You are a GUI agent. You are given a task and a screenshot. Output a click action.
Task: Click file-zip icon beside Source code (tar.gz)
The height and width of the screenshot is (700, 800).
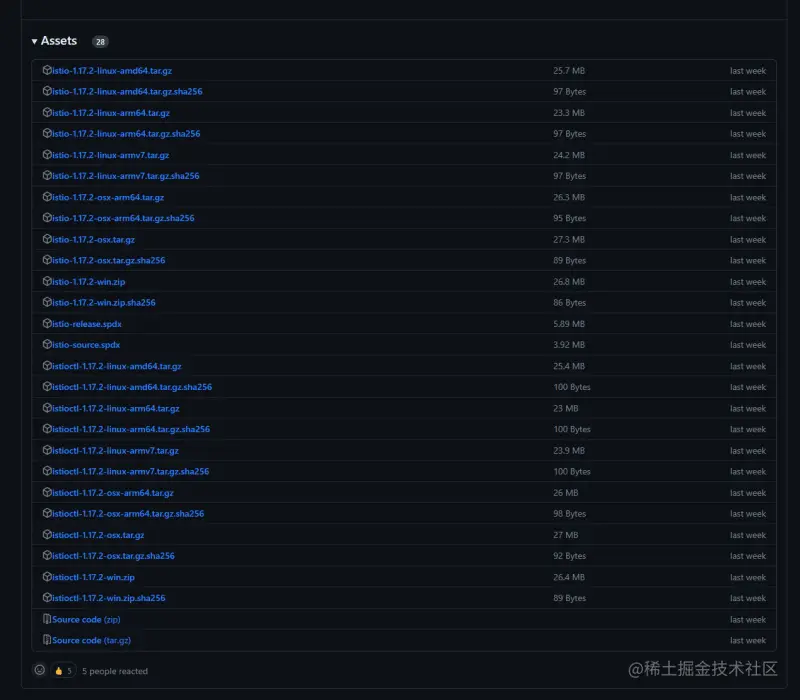click(47, 642)
